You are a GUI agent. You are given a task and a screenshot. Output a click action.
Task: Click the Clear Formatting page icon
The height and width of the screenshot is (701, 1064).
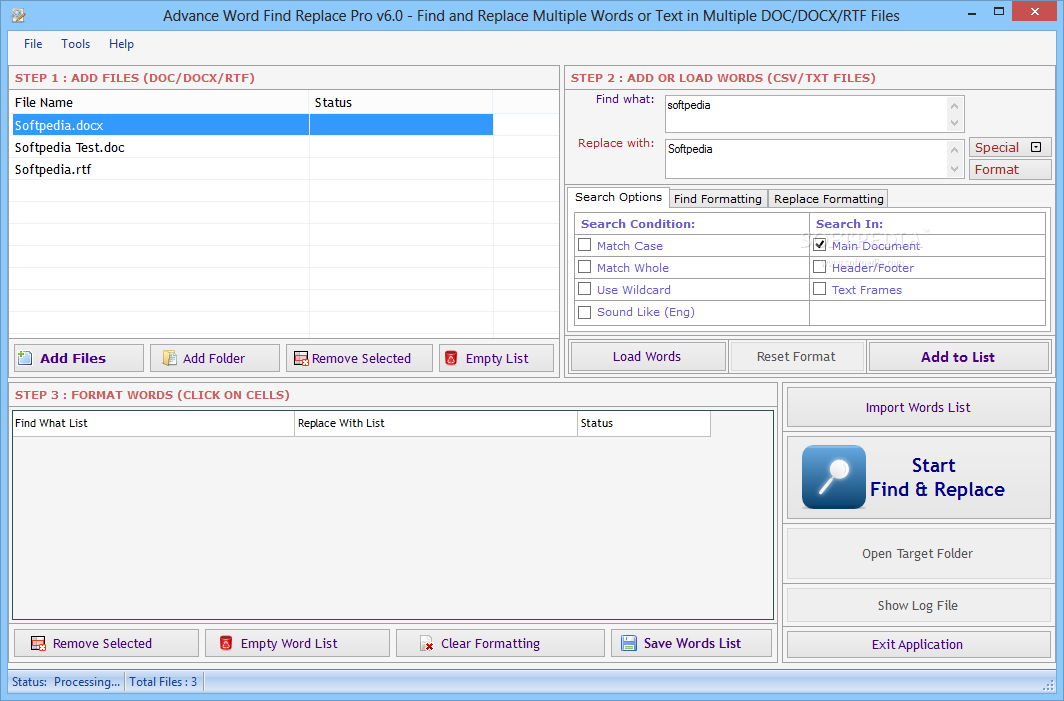[426, 643]
